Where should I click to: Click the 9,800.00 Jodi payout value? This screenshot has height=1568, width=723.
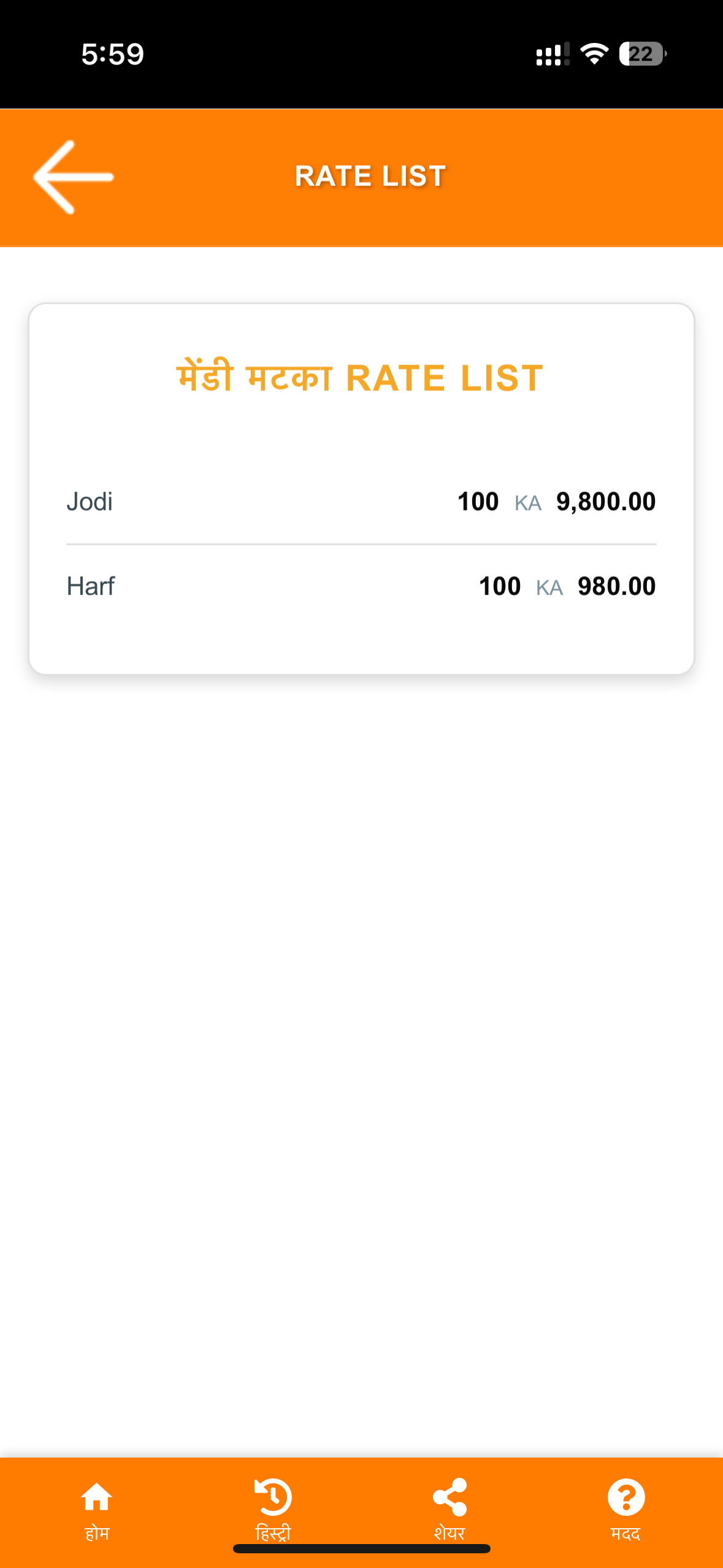tap(606, 502)
